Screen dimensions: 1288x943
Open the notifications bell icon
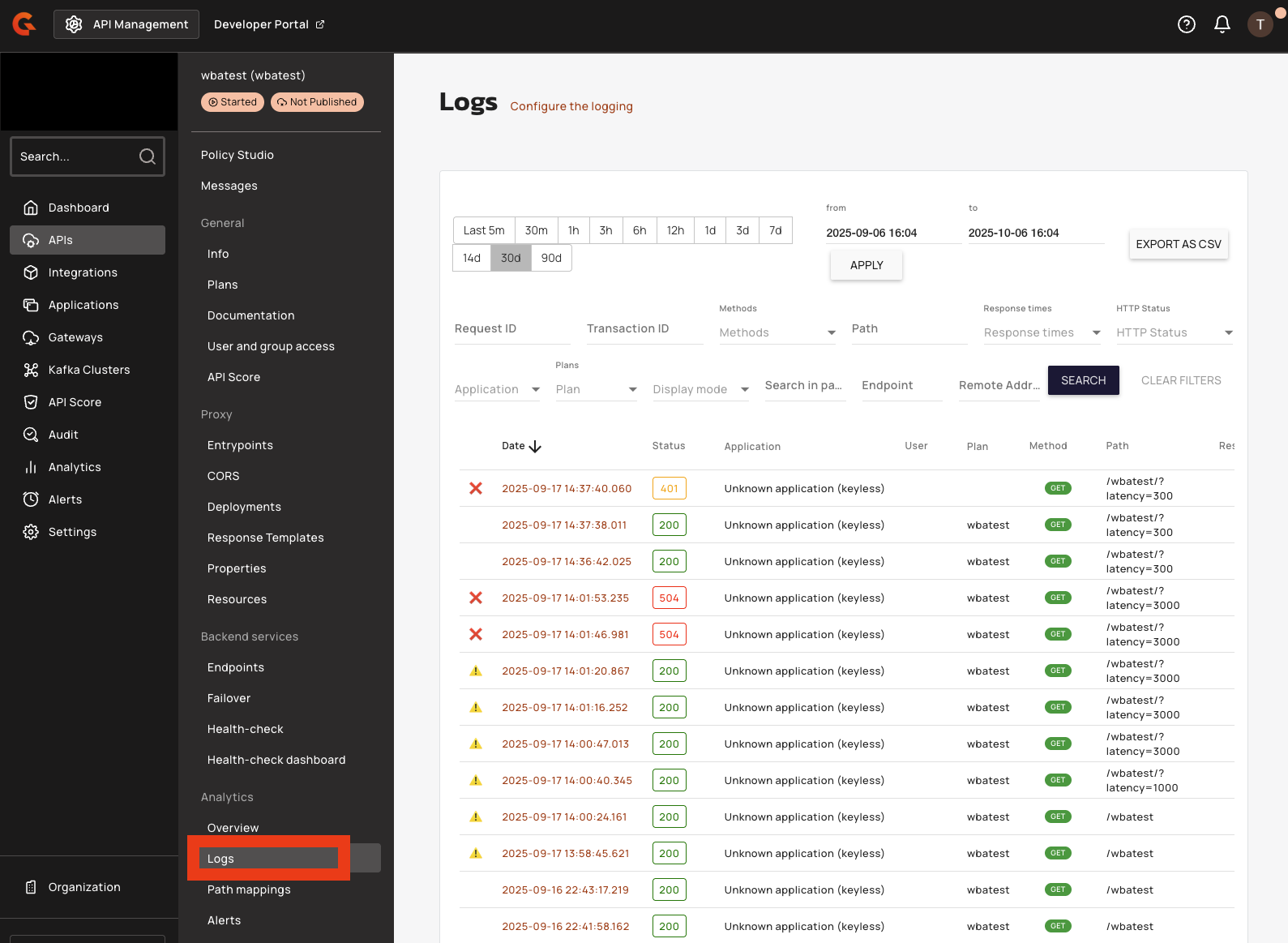click(1222, 24)
